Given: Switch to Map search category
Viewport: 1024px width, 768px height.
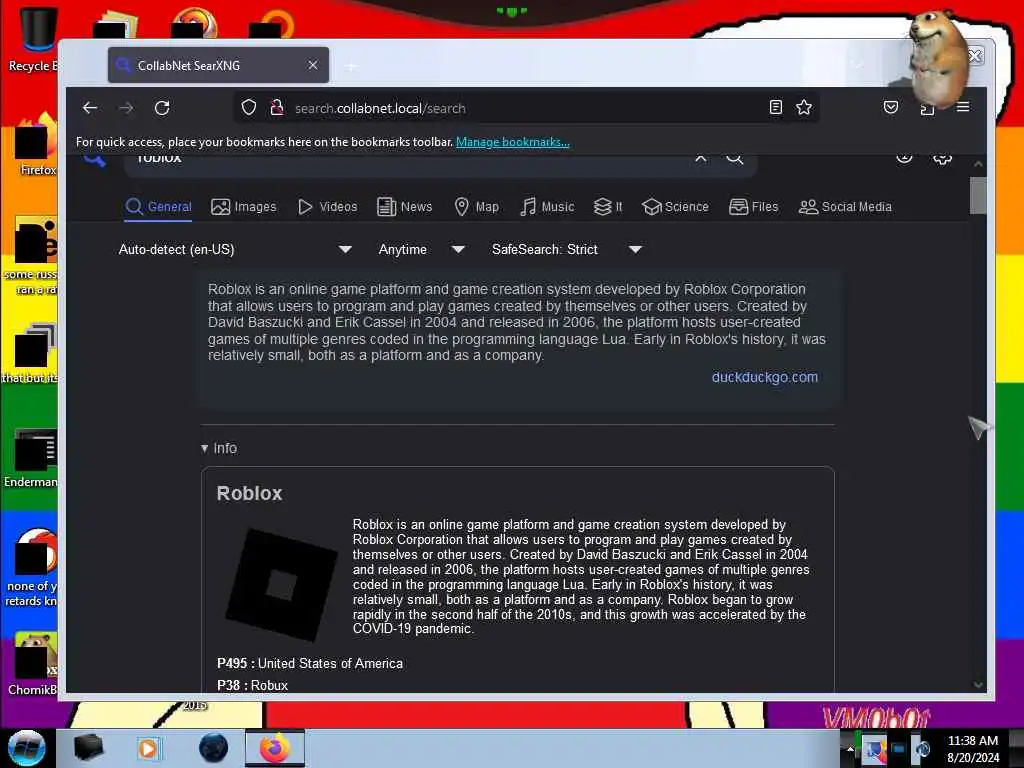Looking at the screenshot, I should point(477,207).
